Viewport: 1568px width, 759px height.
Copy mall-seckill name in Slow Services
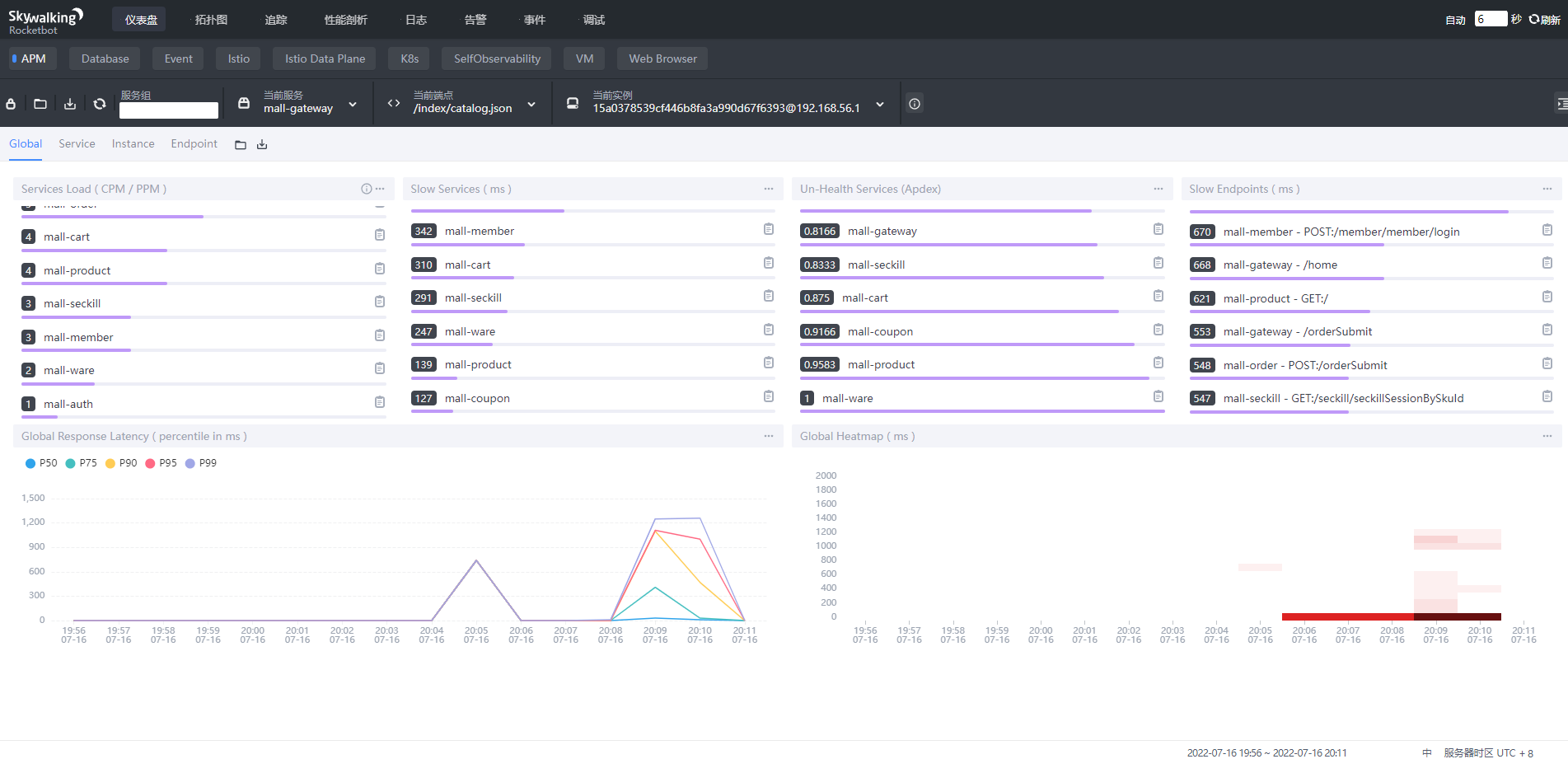point(769,296)
